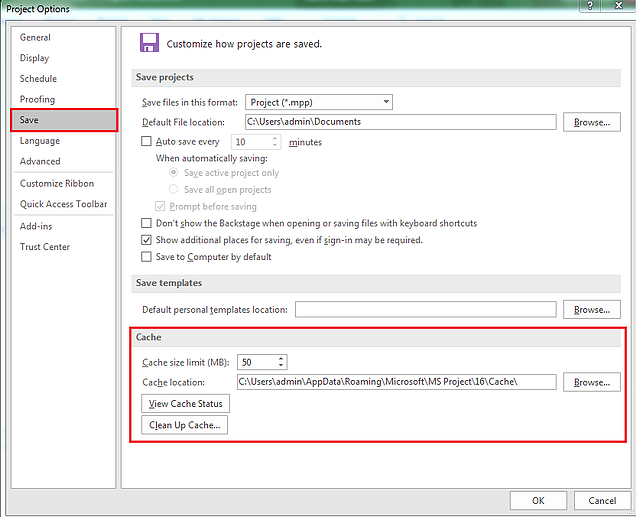636x517 pixels.
Task: Cancel the Project Options dialog
Action: (x=602, y=500)
